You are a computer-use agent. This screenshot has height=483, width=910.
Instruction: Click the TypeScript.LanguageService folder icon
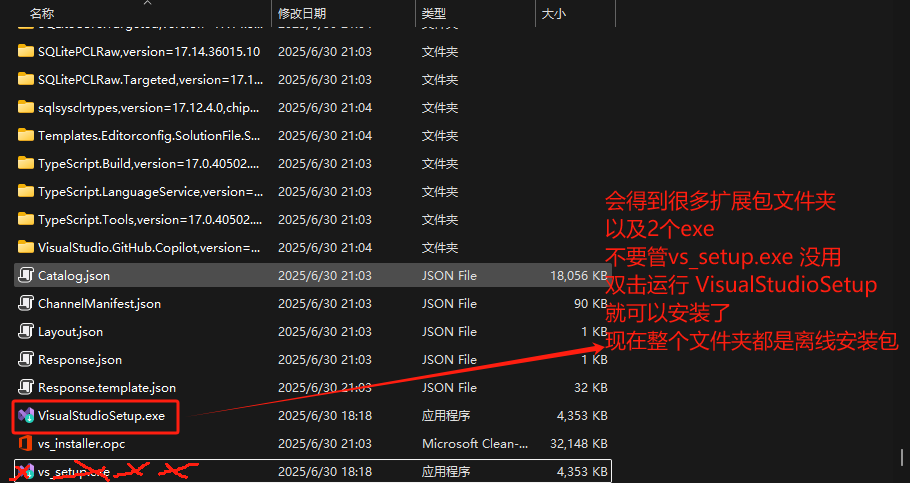pos(26,191)
